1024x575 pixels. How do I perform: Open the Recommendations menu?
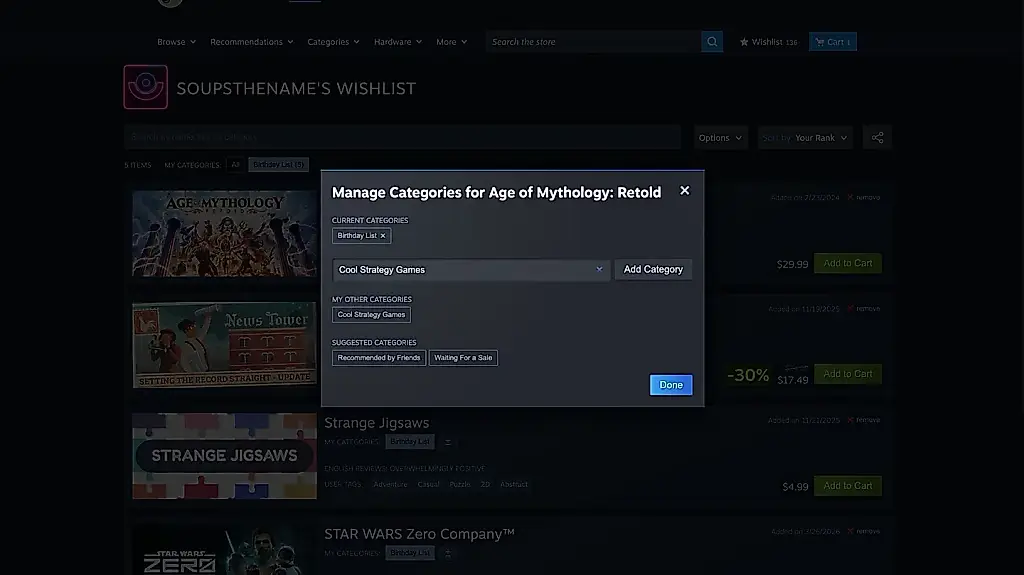[251, 42]
